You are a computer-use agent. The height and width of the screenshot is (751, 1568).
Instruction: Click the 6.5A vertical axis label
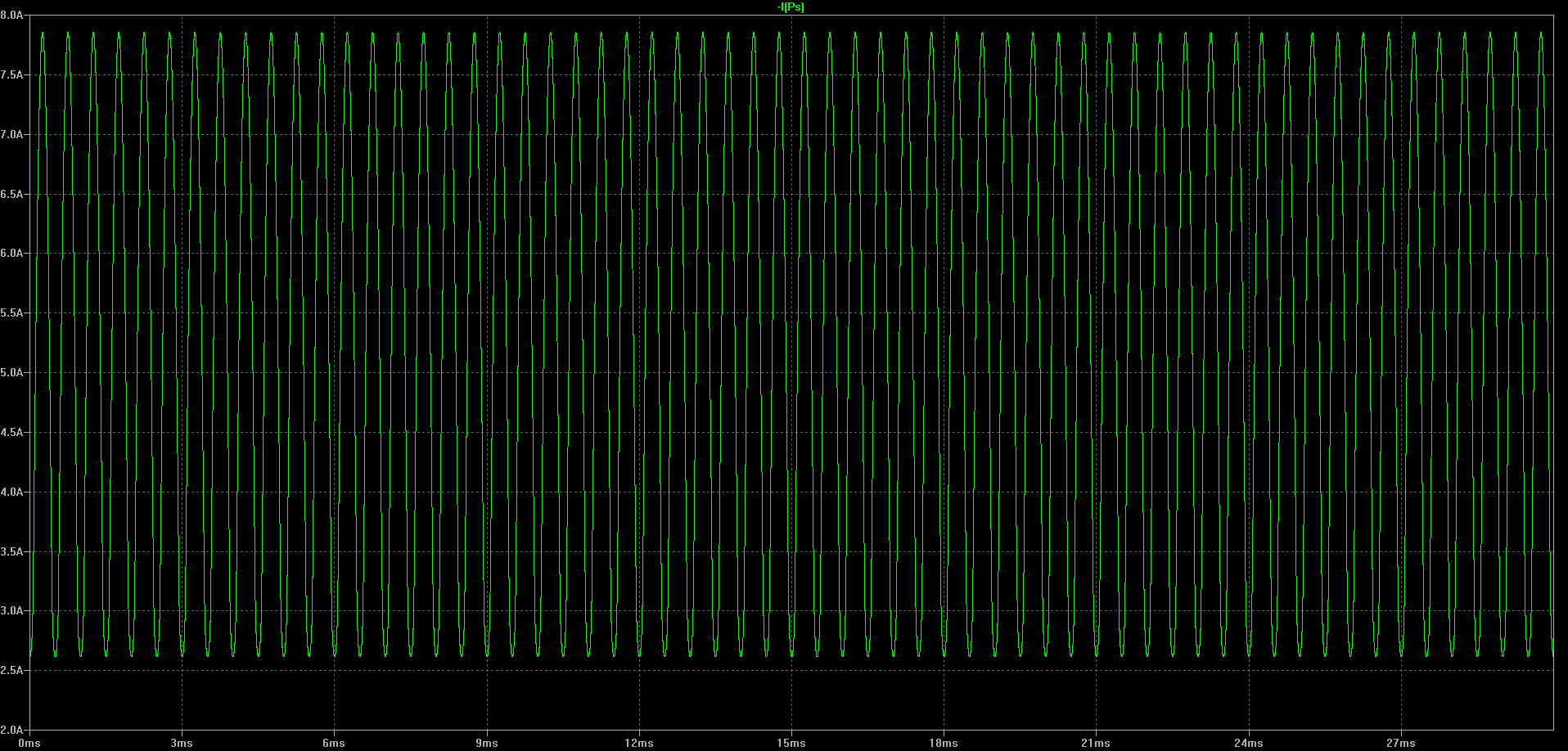pos(11,194)
